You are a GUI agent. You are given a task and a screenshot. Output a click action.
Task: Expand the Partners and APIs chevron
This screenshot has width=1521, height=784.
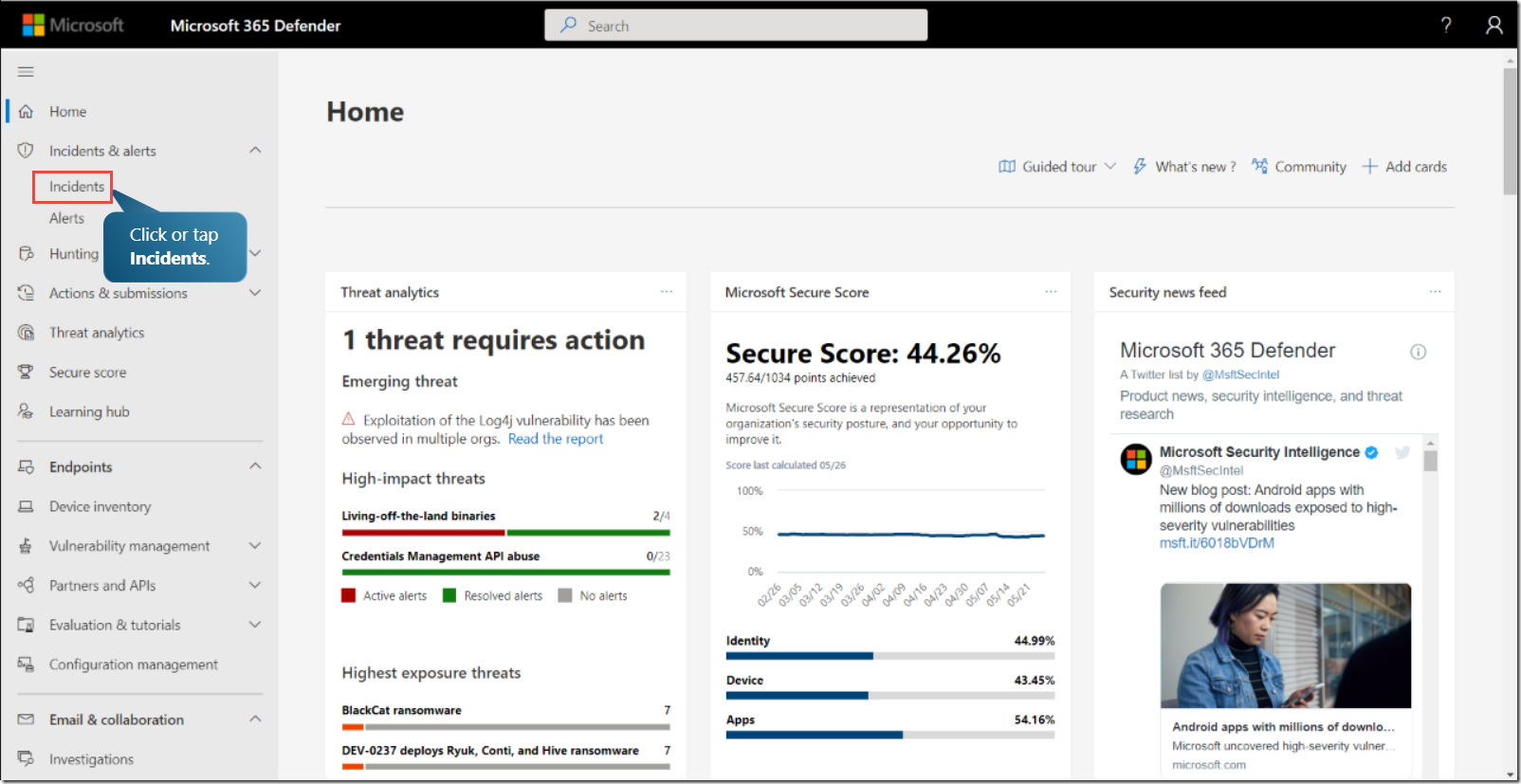tap(255, 586)
